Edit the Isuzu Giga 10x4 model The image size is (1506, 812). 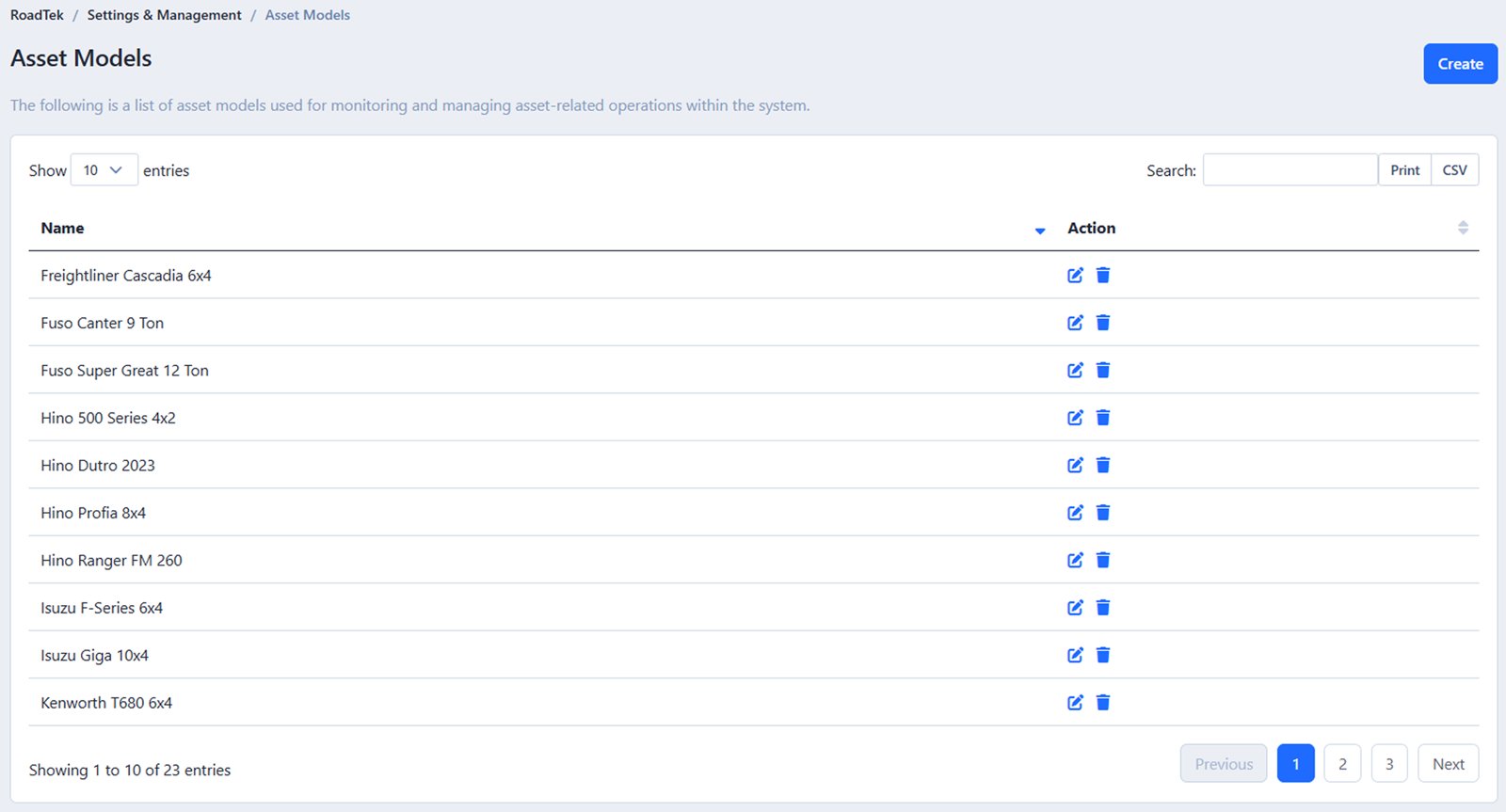tap(1075, 656)
